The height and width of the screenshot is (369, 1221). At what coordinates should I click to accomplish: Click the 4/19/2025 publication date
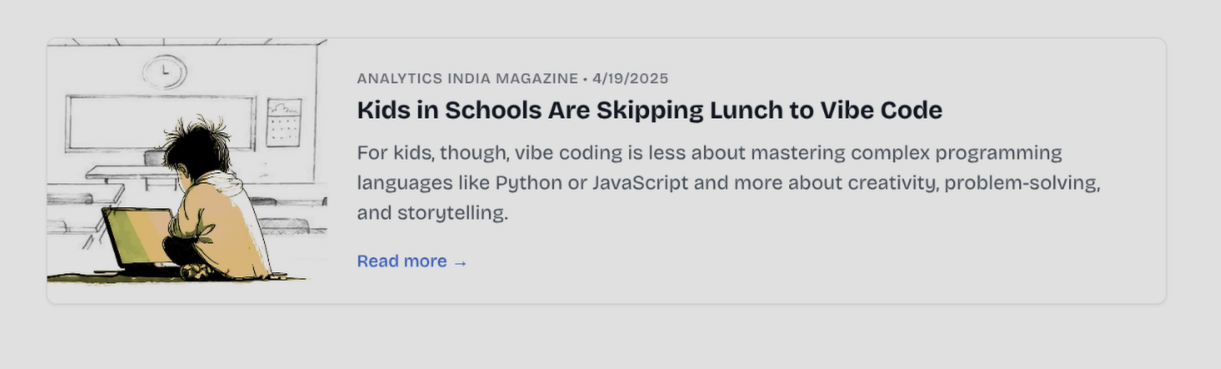pos(630,78)
